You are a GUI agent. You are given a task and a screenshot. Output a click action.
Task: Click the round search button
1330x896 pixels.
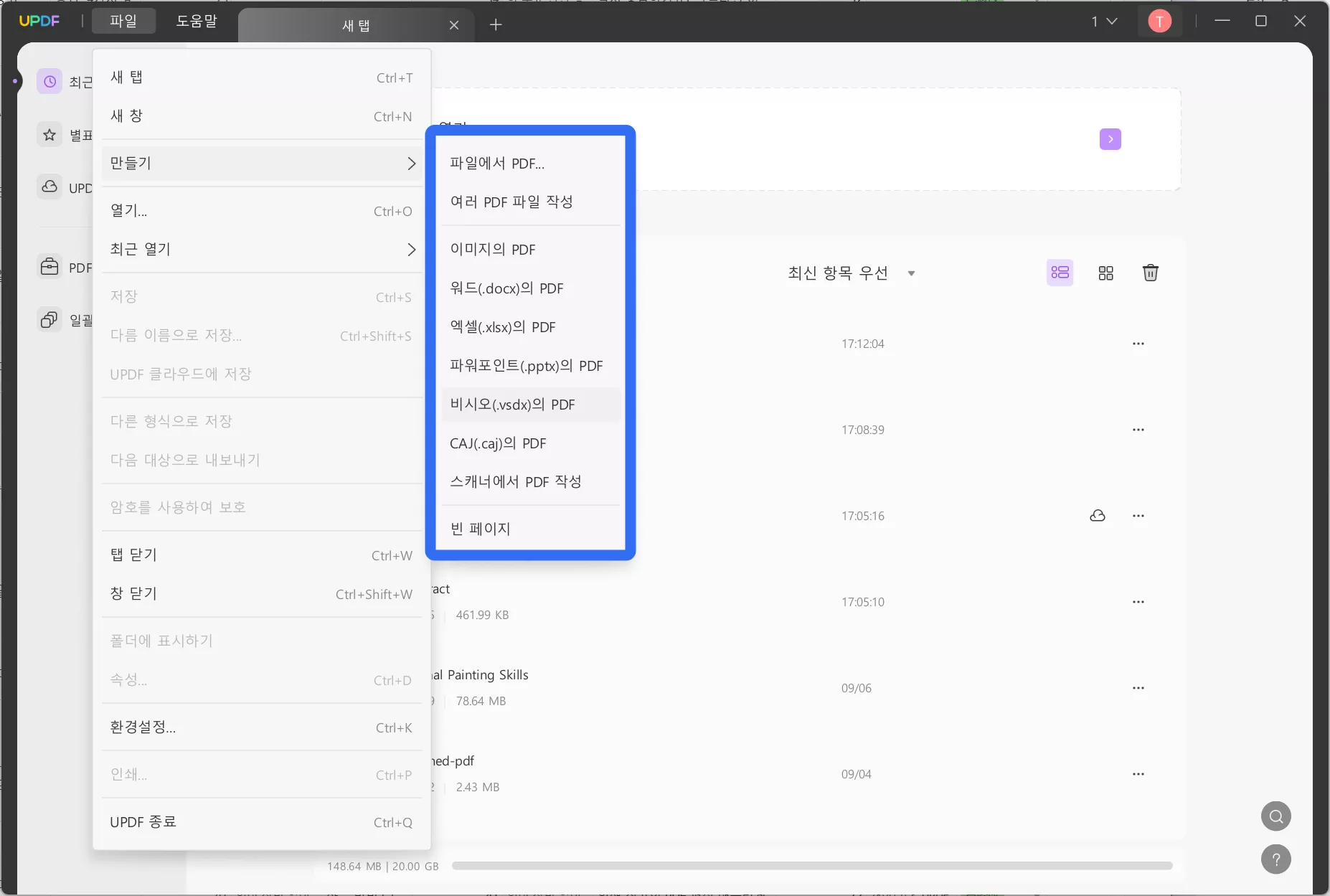1276,816
